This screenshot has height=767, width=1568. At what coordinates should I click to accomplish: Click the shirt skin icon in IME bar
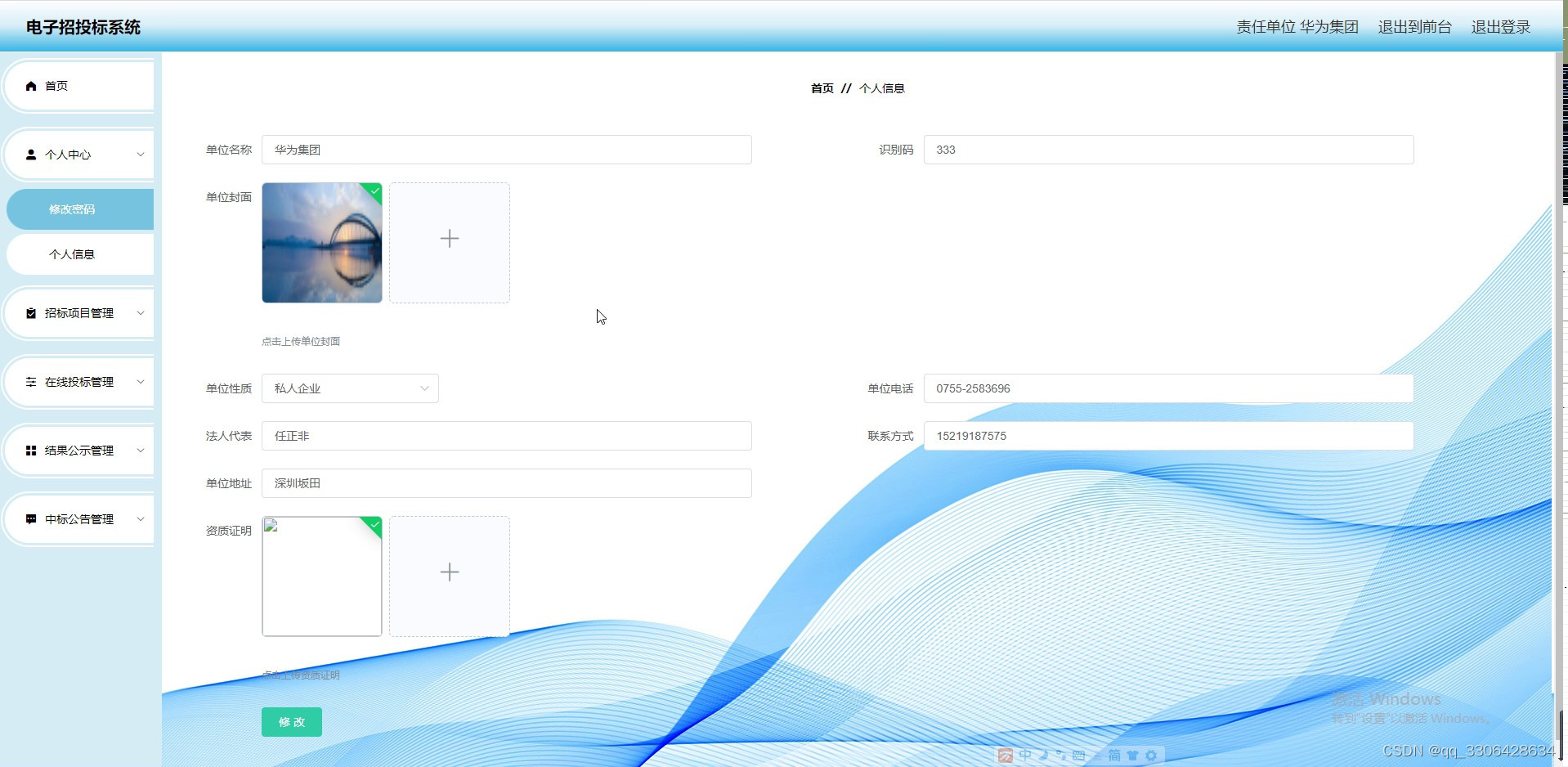pos(1132,756)
